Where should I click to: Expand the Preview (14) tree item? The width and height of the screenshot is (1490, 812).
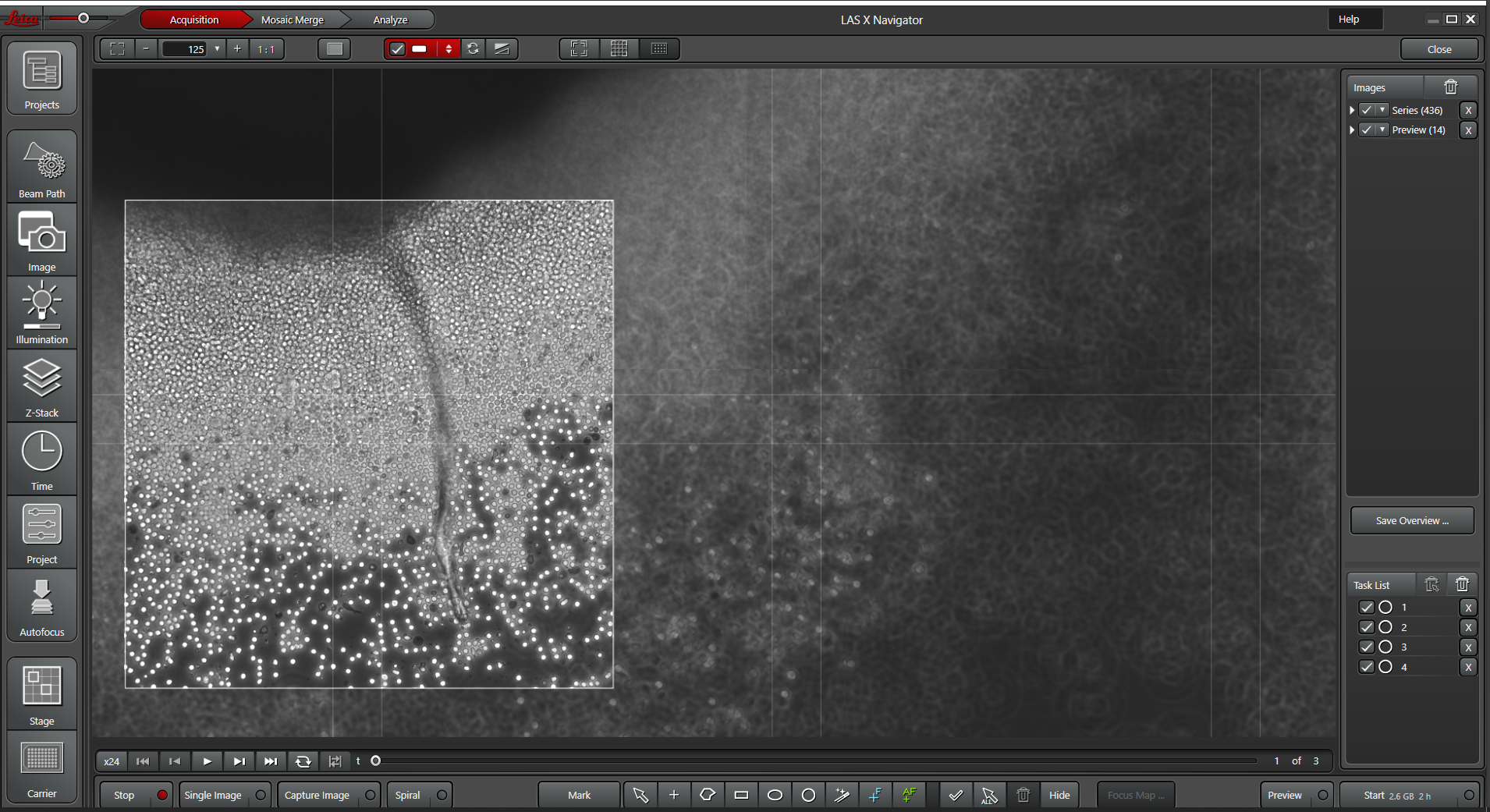coord(1352,130)
